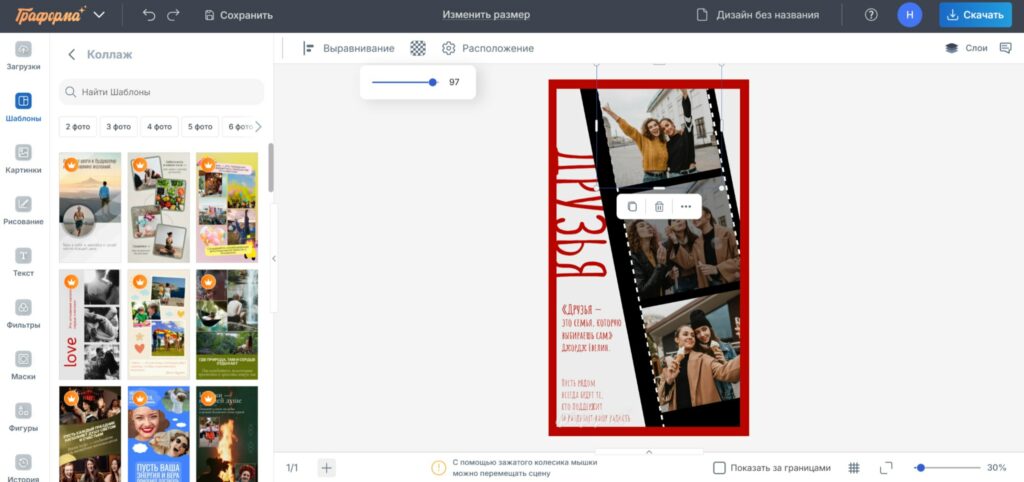Screen dimensions: 1024x482
Task: Click the search magnifier icon
Action: coord(71,92)
